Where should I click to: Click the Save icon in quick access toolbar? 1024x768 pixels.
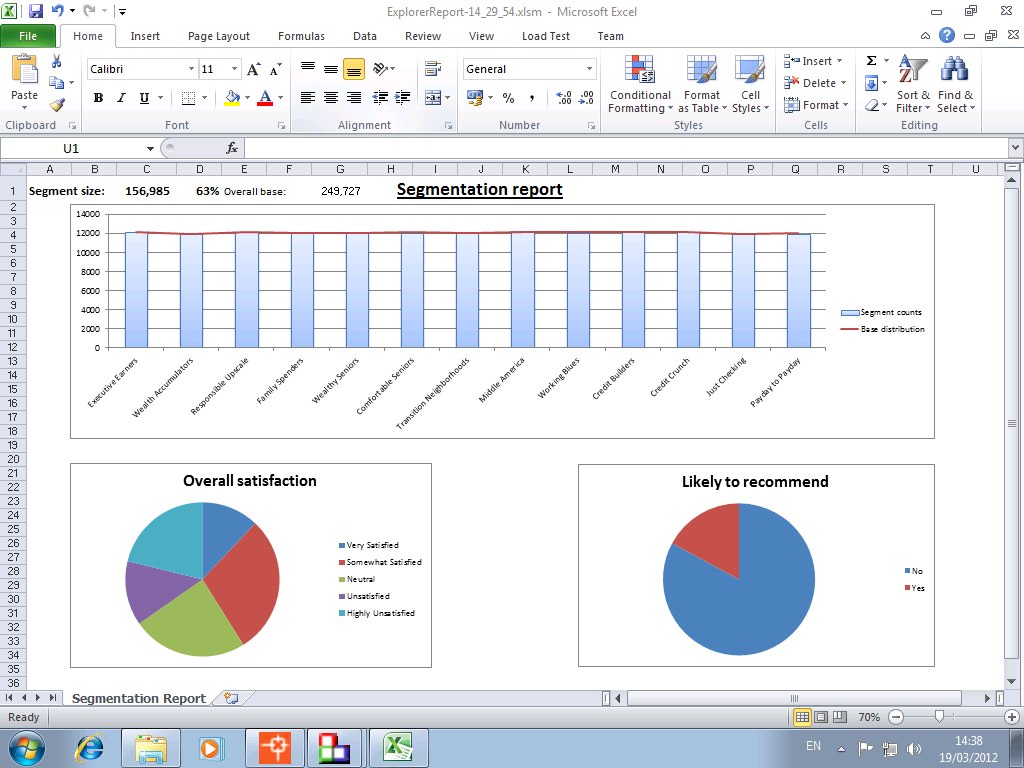point(35,11)
